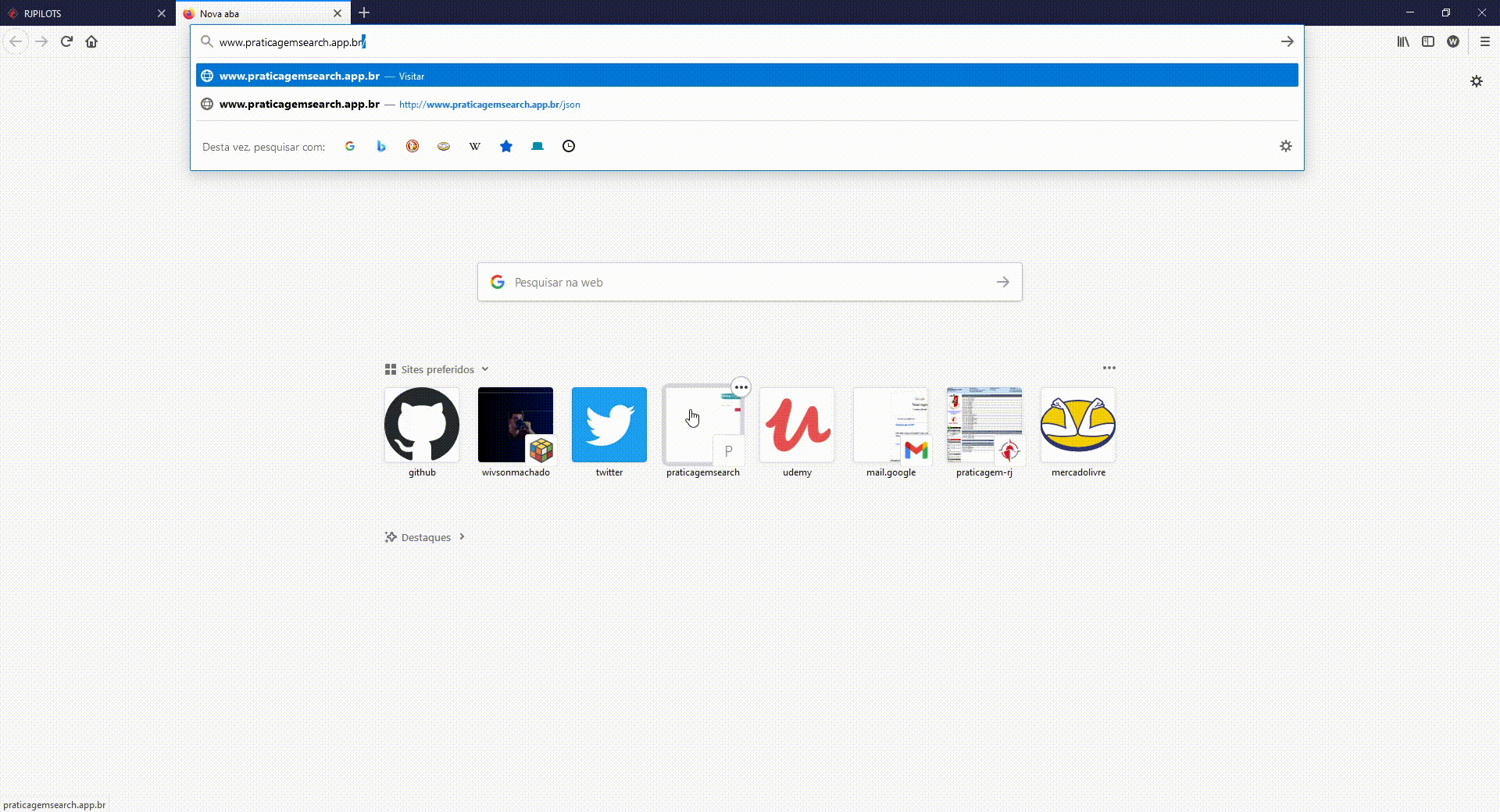Reload the current page
Image resolution: width=1500 pixels, height=812 pixels.
tap(66, 42)
